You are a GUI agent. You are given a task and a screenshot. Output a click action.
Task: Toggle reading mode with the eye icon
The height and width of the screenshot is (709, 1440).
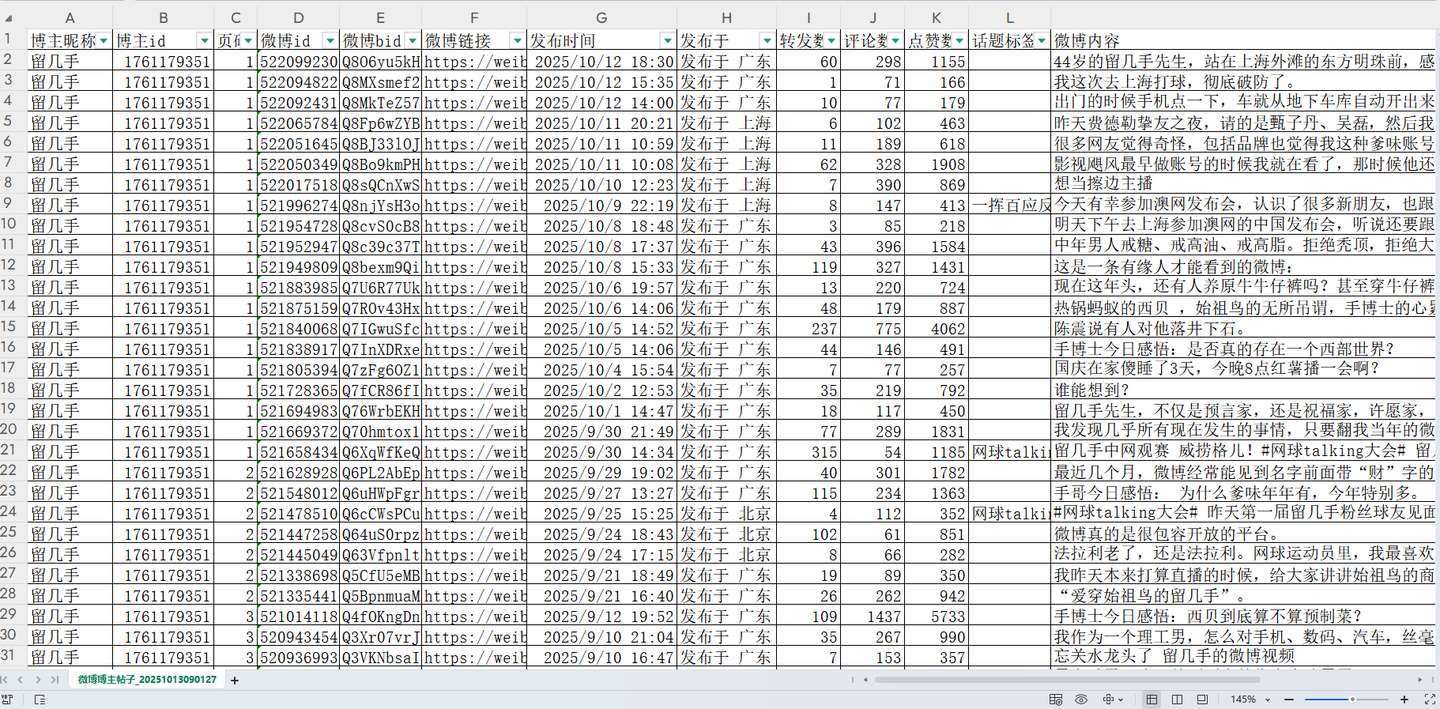(x=1081, y=698)
